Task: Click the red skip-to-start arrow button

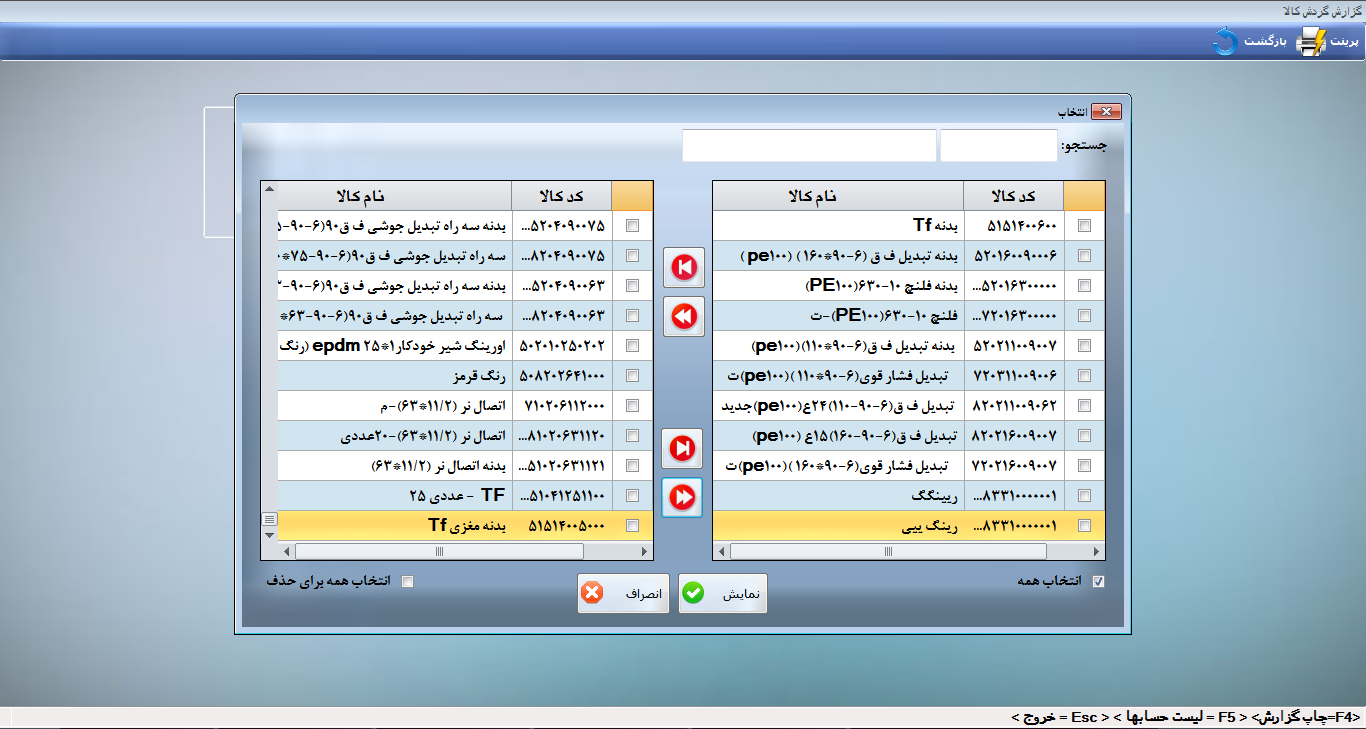Action: coord(683,267)
